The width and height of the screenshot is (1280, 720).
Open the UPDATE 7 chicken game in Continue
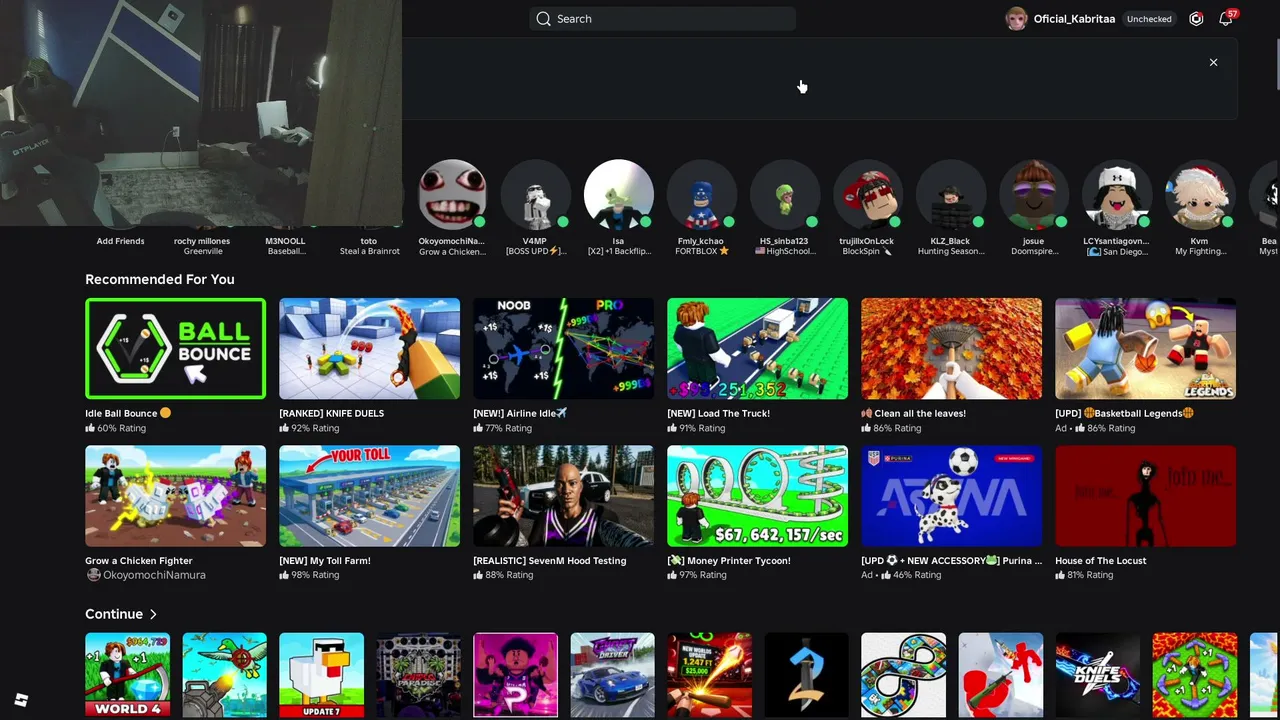322,675
